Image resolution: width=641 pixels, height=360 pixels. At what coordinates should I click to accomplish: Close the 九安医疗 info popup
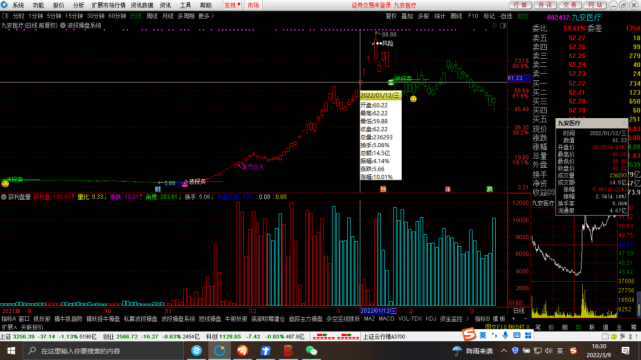tap(623, 123)
